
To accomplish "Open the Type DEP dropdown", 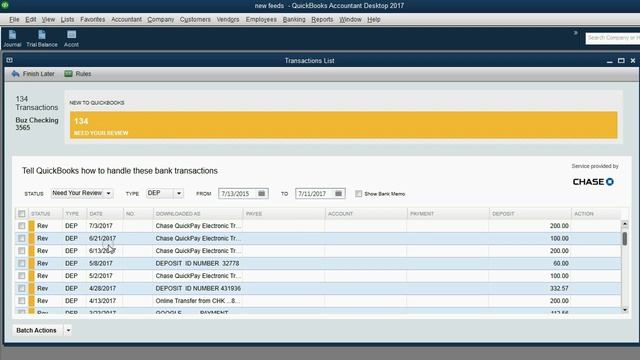I will pos(165,193).
